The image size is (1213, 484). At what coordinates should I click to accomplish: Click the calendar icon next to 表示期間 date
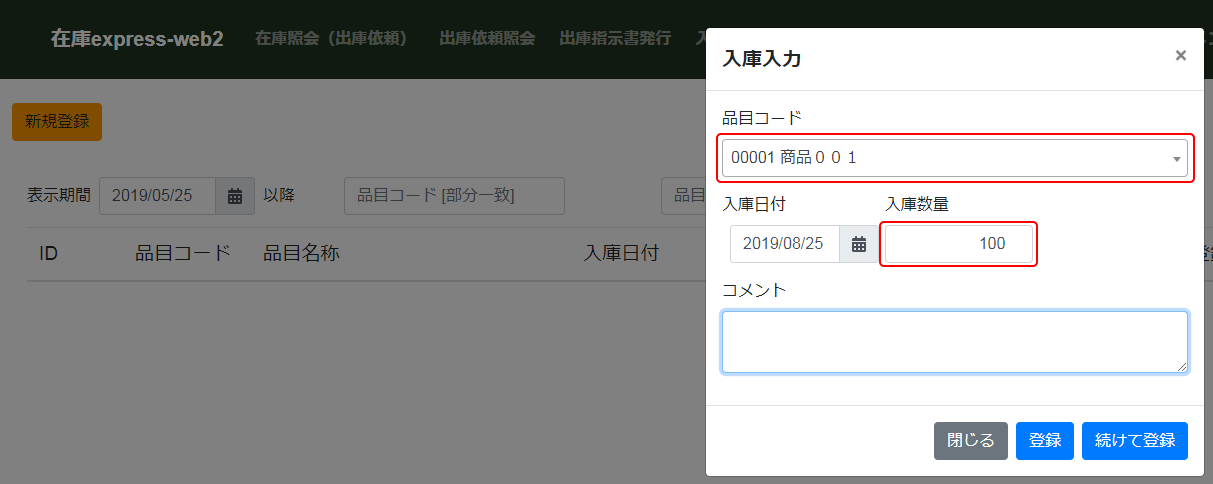coord(235,196)
